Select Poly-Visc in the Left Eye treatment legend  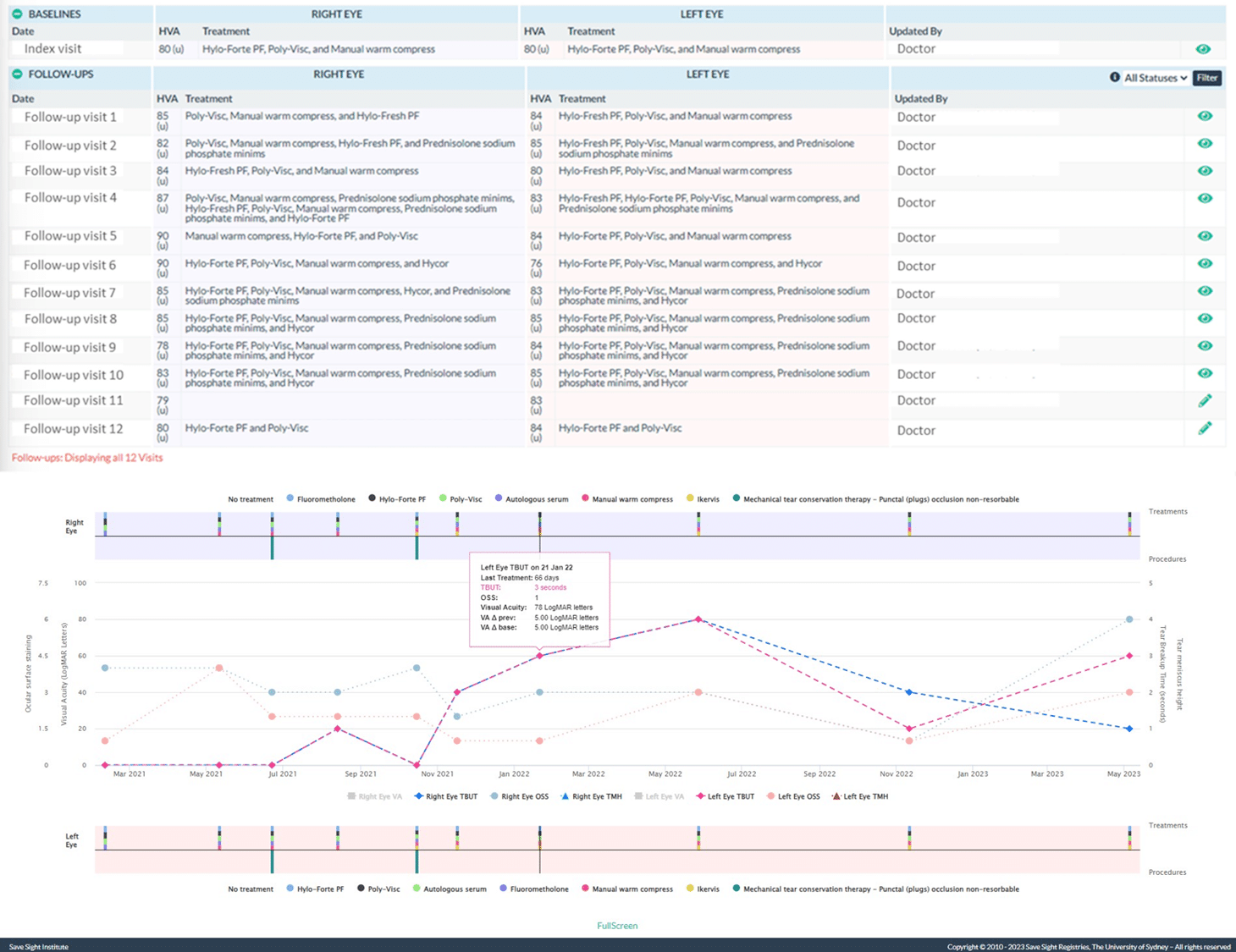click(378, 889)
